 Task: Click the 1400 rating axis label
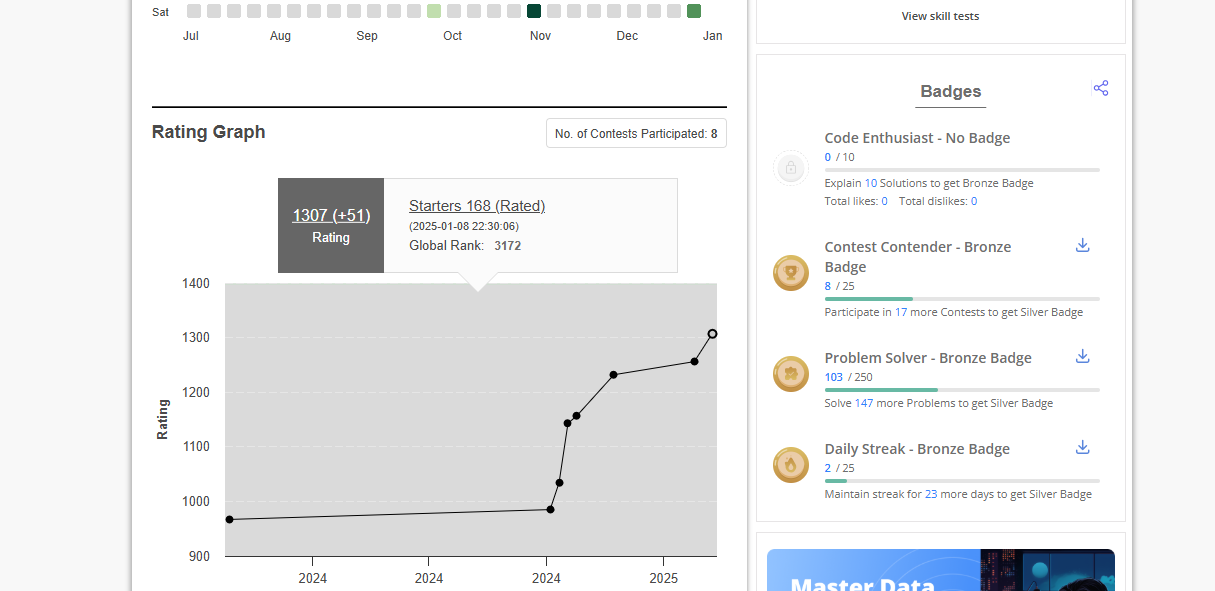(x=196, y=284)
